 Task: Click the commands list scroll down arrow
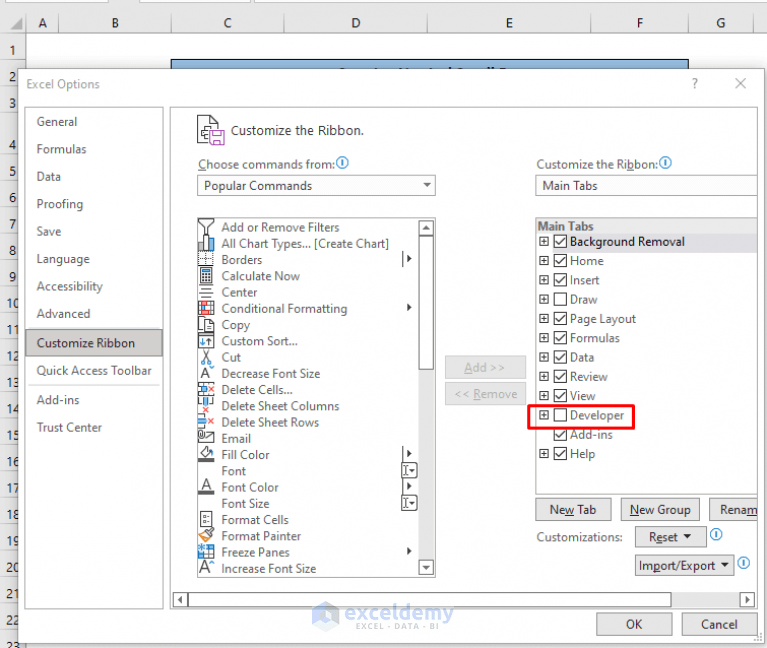(x=427, y=568)
